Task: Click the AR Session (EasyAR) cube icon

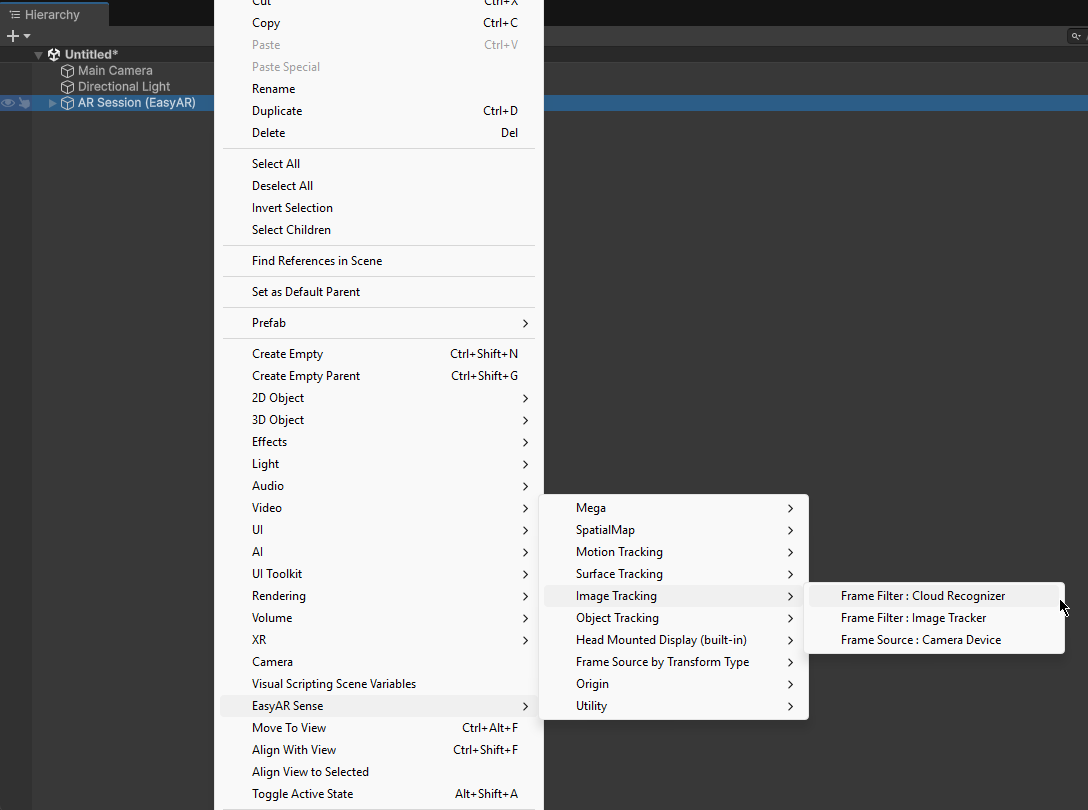Action: click(68, 103)
